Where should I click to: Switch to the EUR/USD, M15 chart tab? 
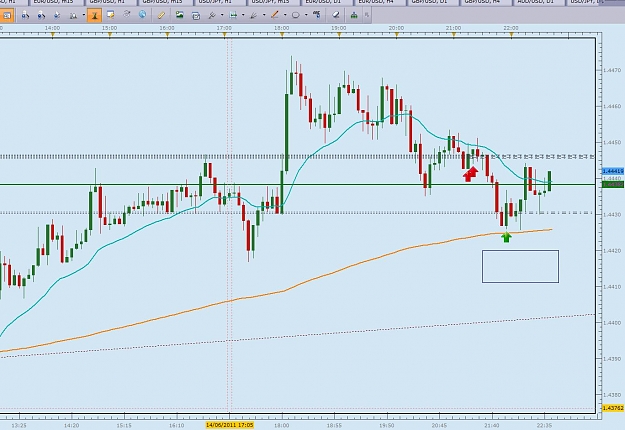coord(55,2)
